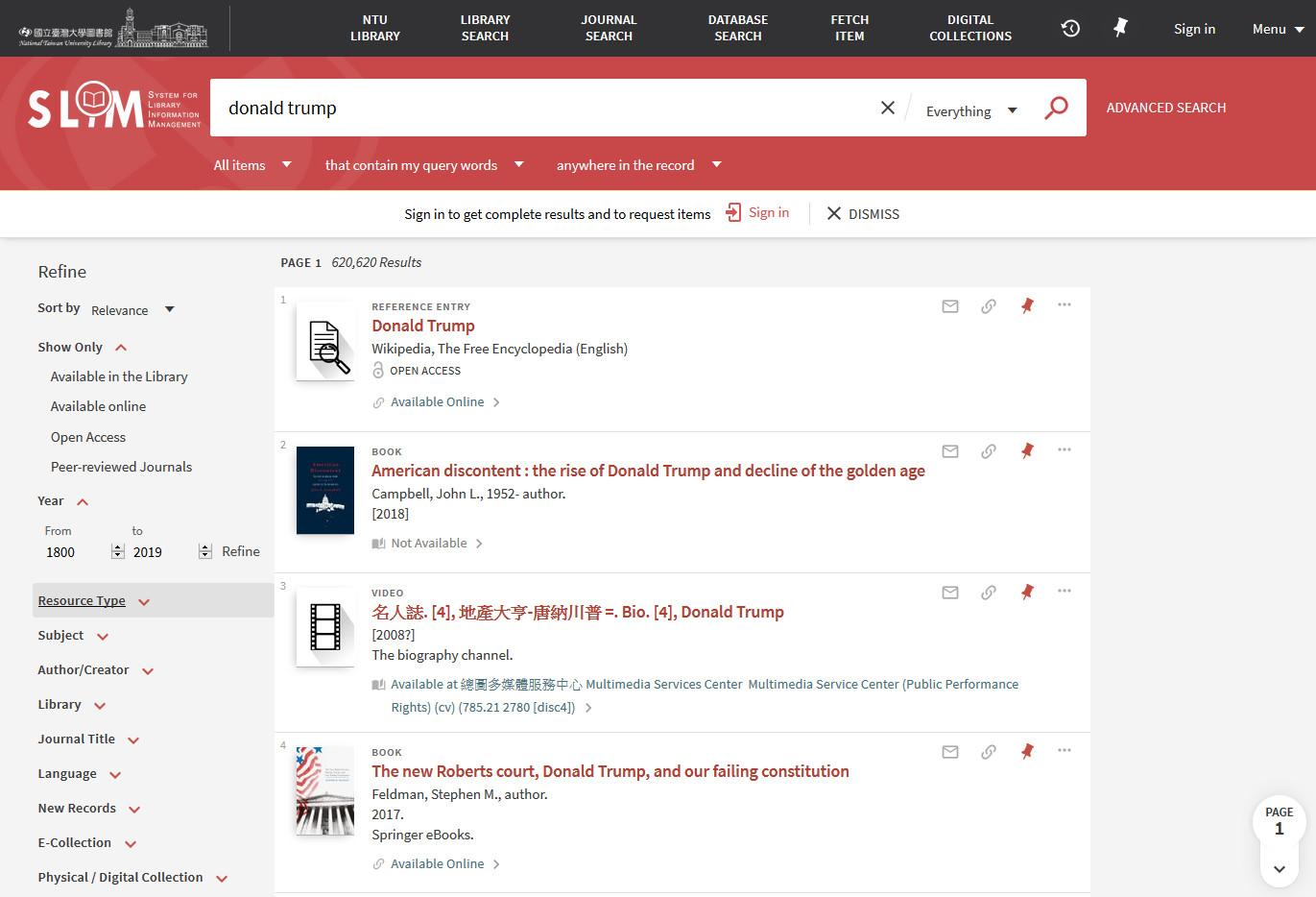Image resolution: width=1316 pixels, height=897 pixels.
Task: Open NTU Library menu item
Action: 375,28
